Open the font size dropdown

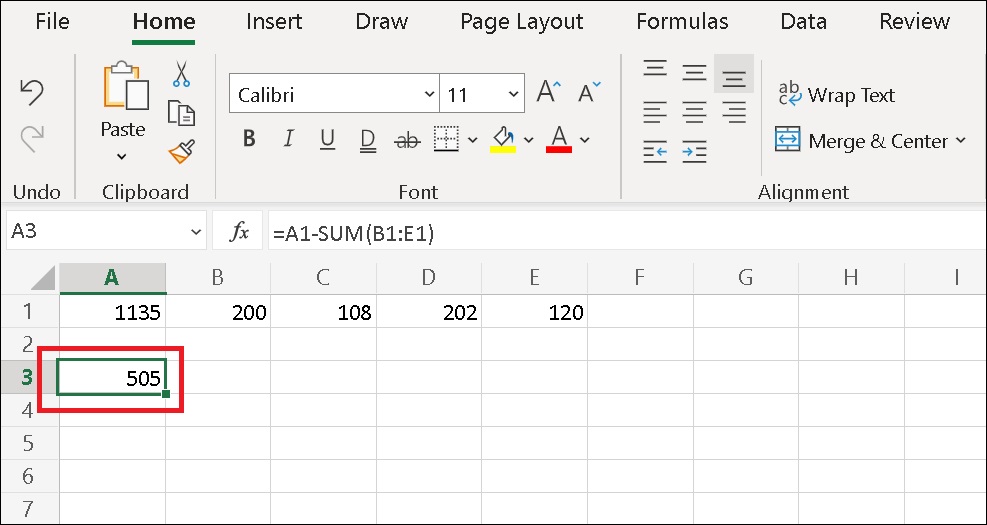[x=514, y=95]
